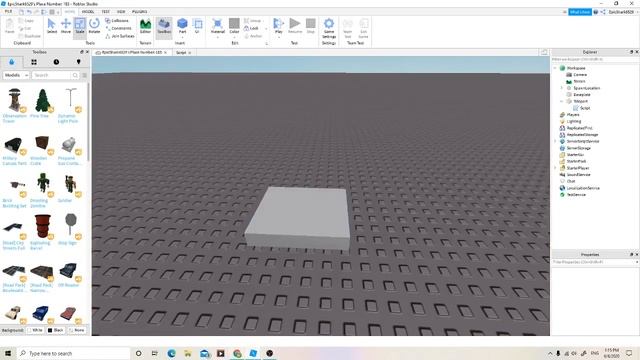Open the Material dropdown arrow
The image size is (640, 360).
click(x=218, y=37)
